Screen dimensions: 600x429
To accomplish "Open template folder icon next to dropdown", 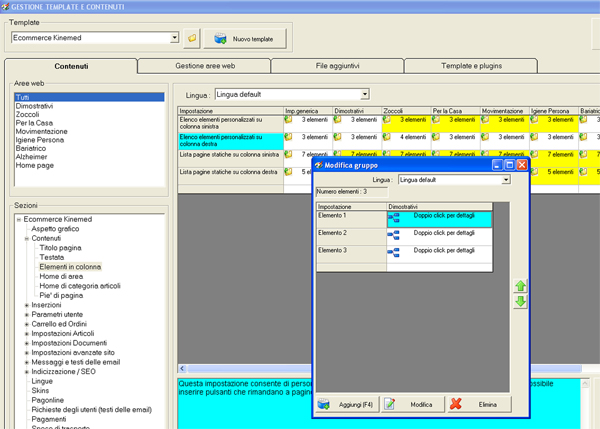I will 192,38.
